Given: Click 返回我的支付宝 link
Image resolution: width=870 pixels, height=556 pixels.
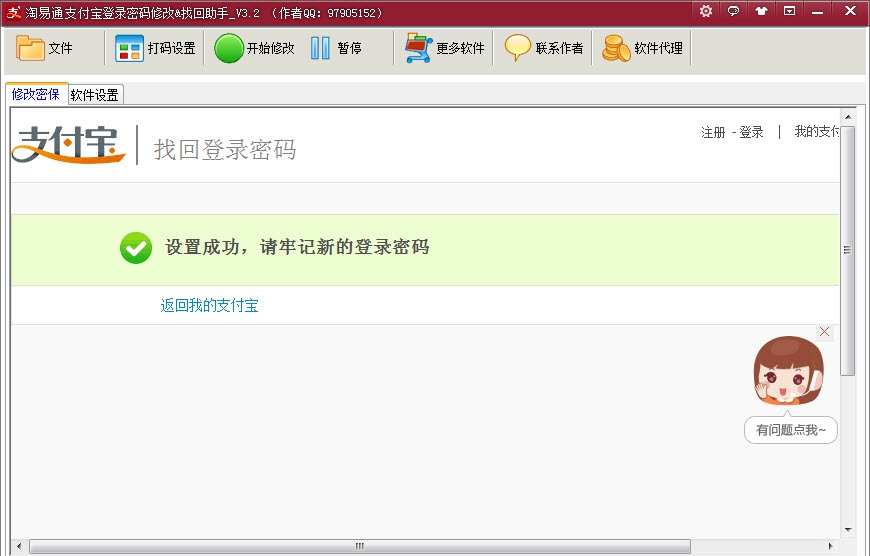Looking at the screenshot, I should [x=209, y=305].
